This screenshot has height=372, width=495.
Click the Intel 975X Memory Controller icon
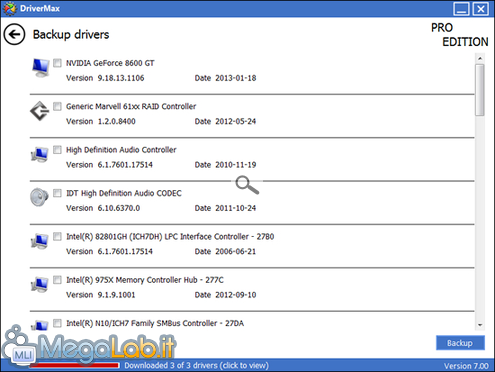pos(40,285)
